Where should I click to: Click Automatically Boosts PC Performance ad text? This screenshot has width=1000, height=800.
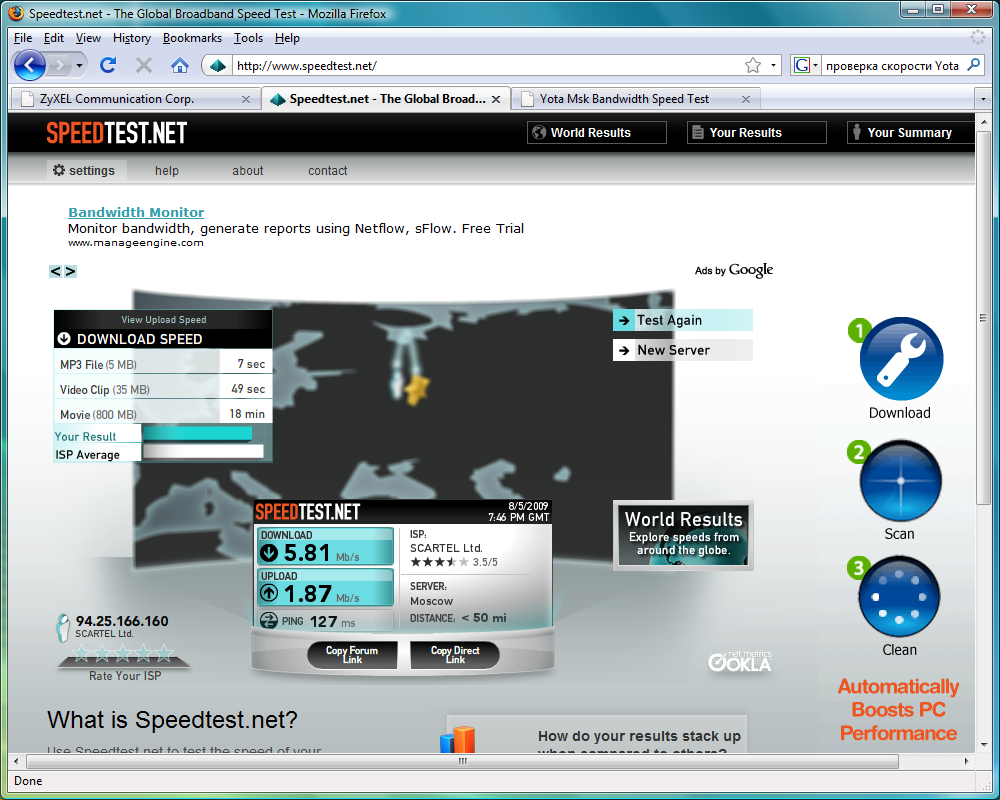pyautogui.click(x=898, y=709)
